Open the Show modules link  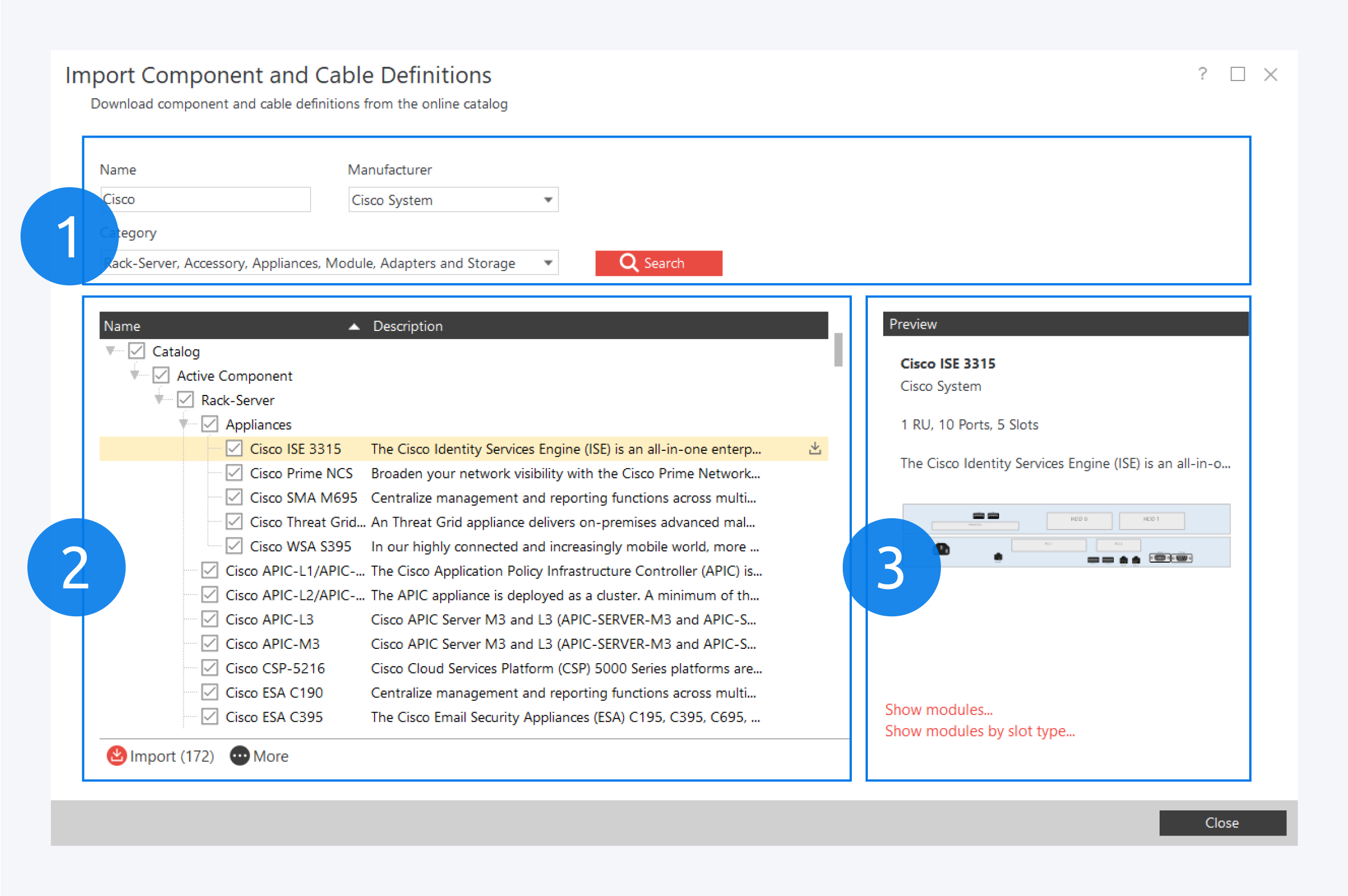tap(938, 709)
